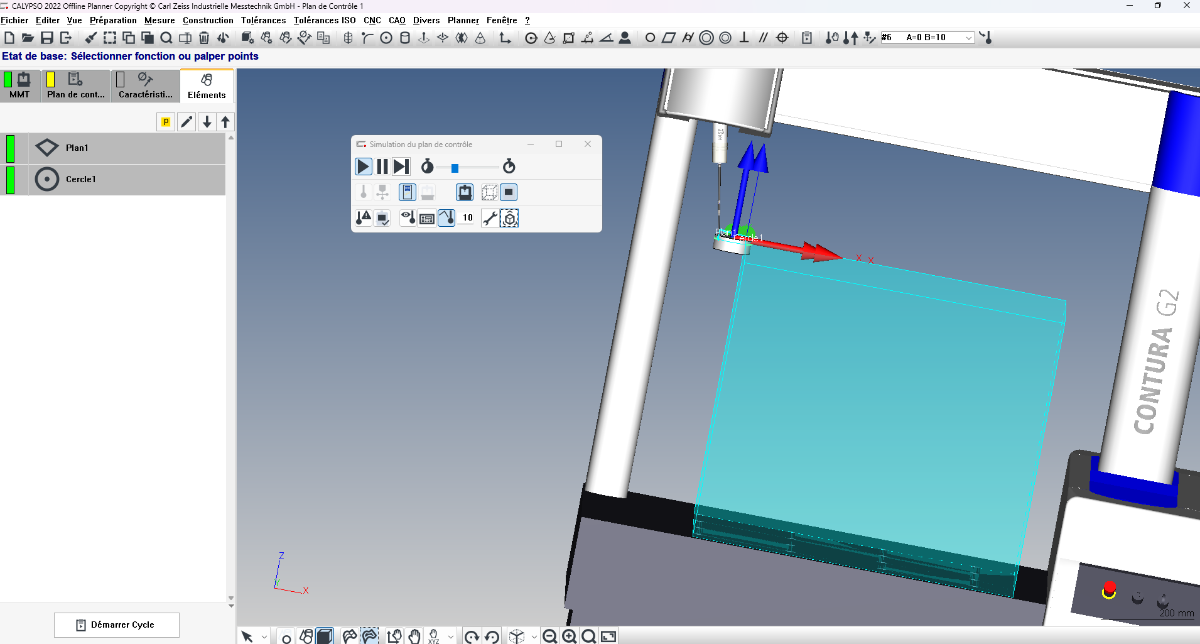Expand the dropdown next to the cursor arrow tool

pyautogui.click(x=264, y=637)
